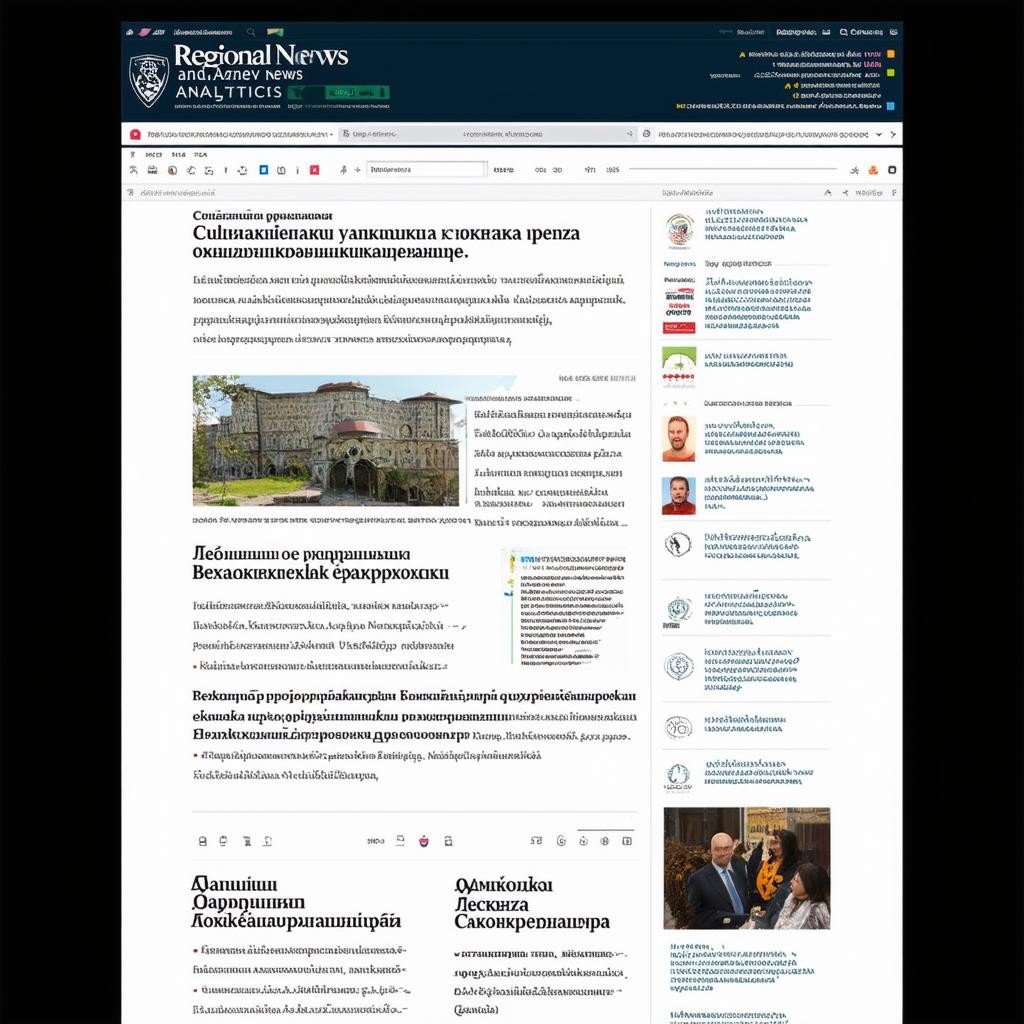
Task: Click the Regional News shield crest logo
Action: click(x=149, y=80)
